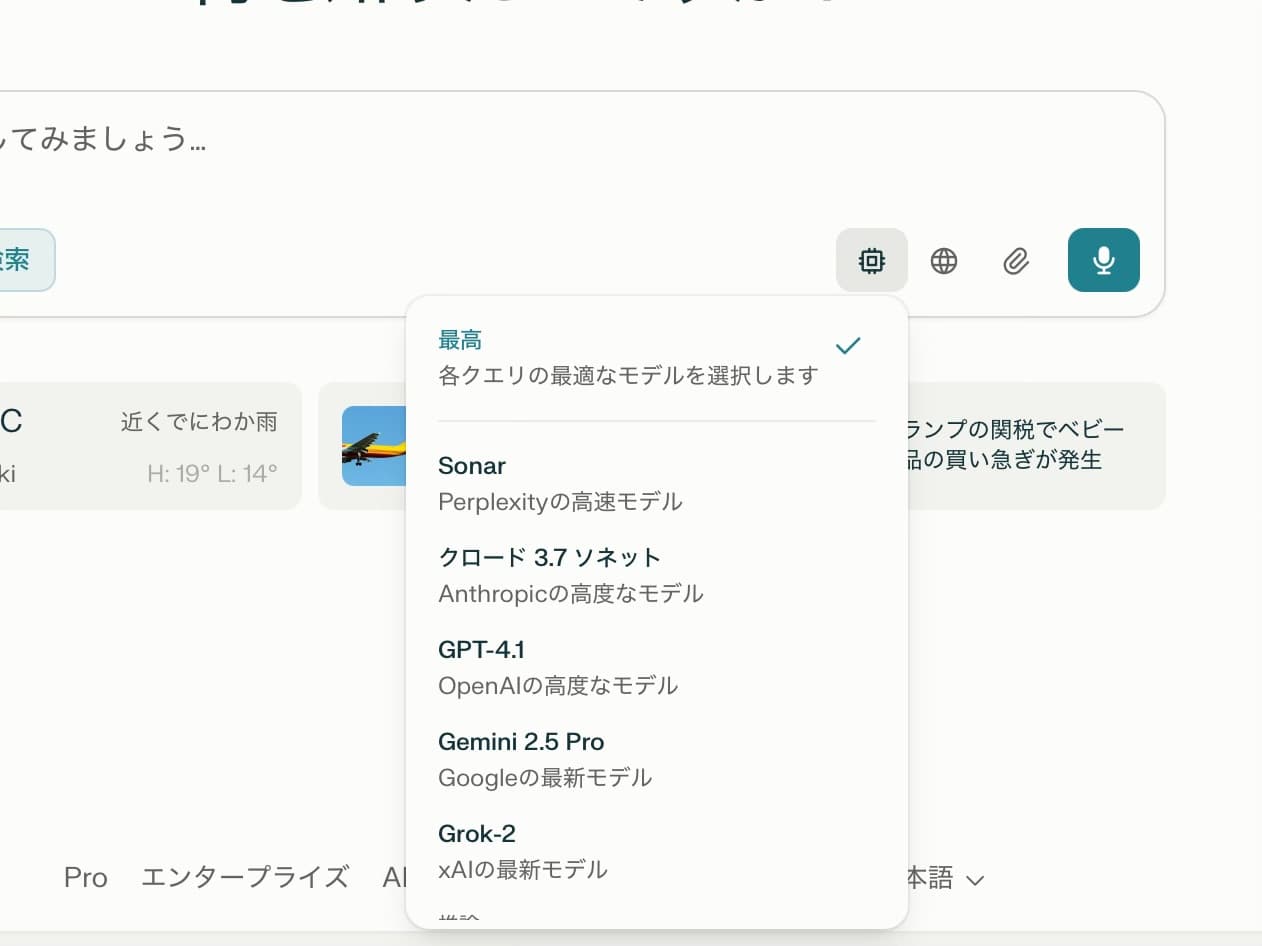Open the Pro footer link

click(86, 877)
